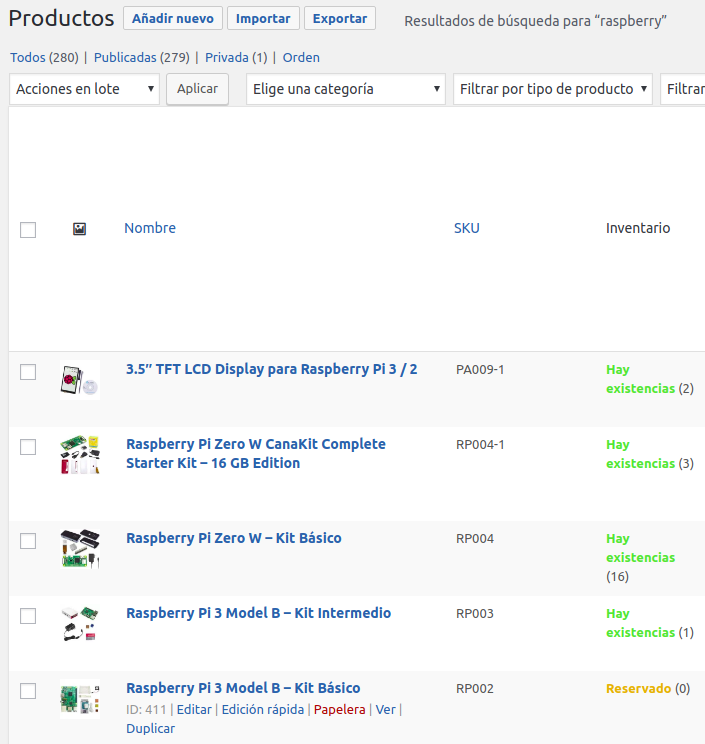This screenshot has width=705, height=744.
Task: Filter by Publicadas (279)
Action: 142,57
